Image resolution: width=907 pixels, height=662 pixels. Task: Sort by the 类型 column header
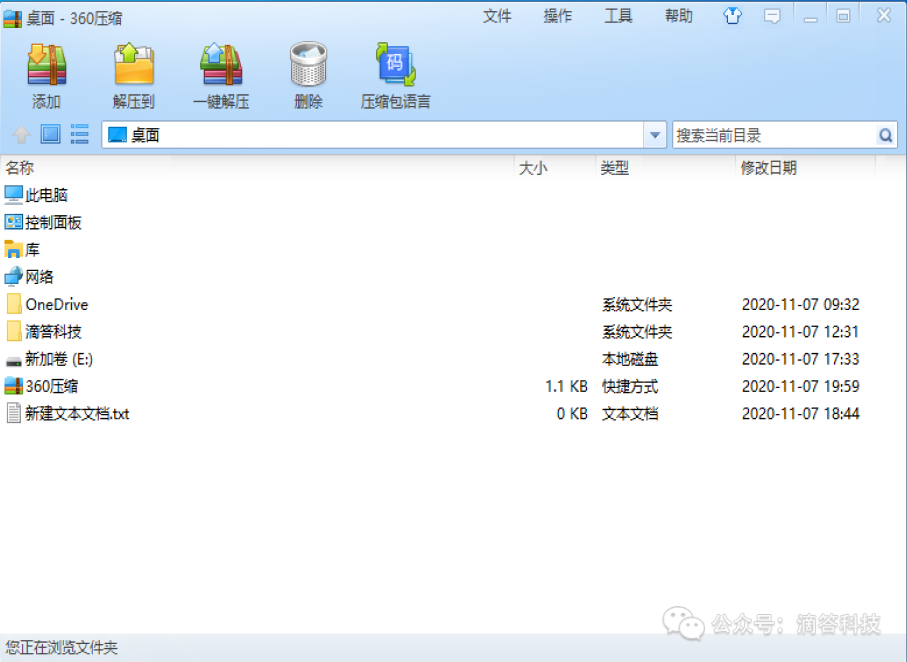[x=614, y=168]
